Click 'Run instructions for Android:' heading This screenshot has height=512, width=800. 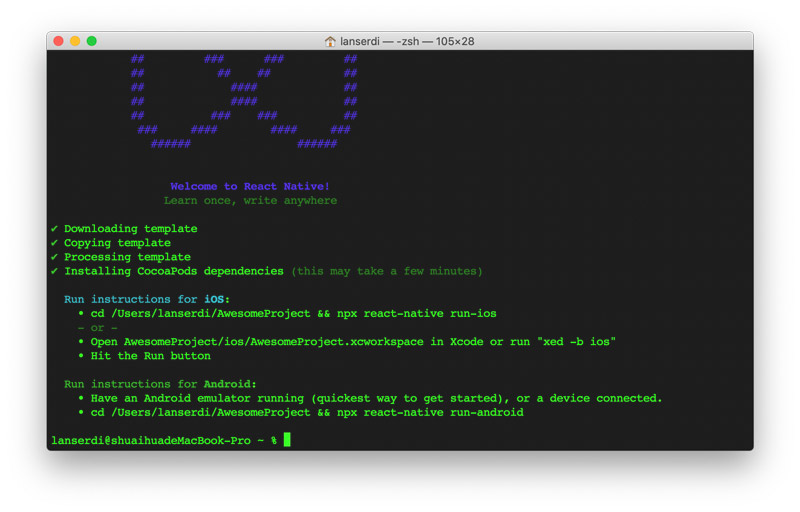(x=160, y=384)
